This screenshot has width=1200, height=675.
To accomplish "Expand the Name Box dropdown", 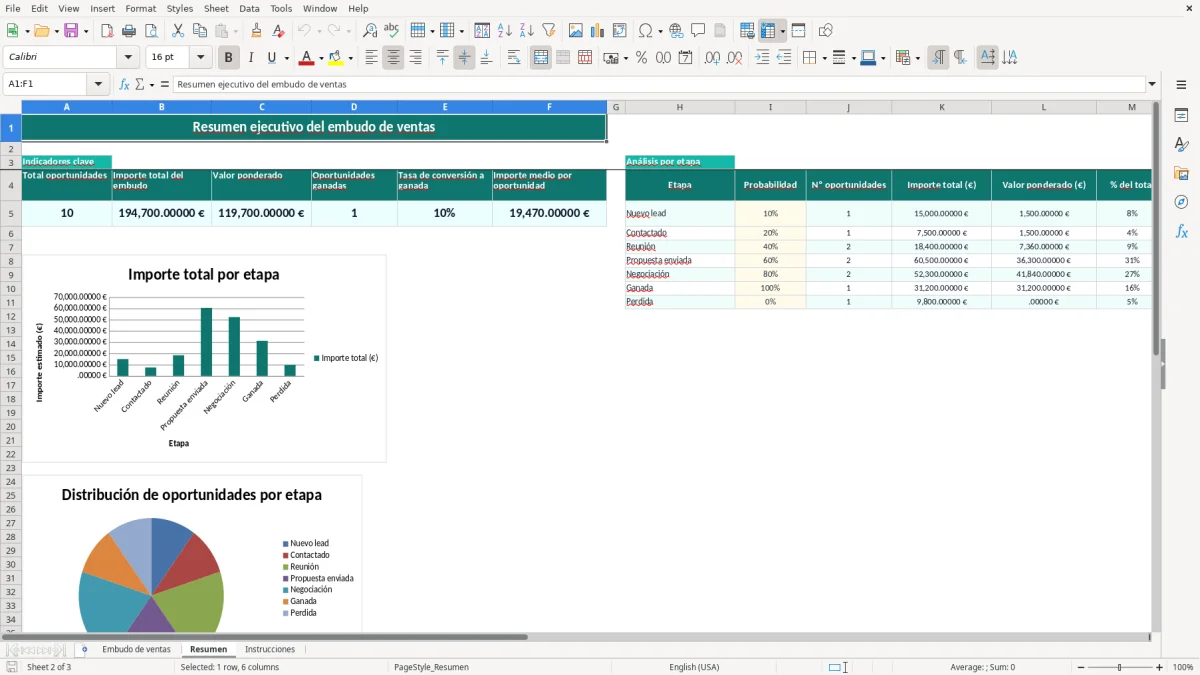I will click(x=99, y=85).
